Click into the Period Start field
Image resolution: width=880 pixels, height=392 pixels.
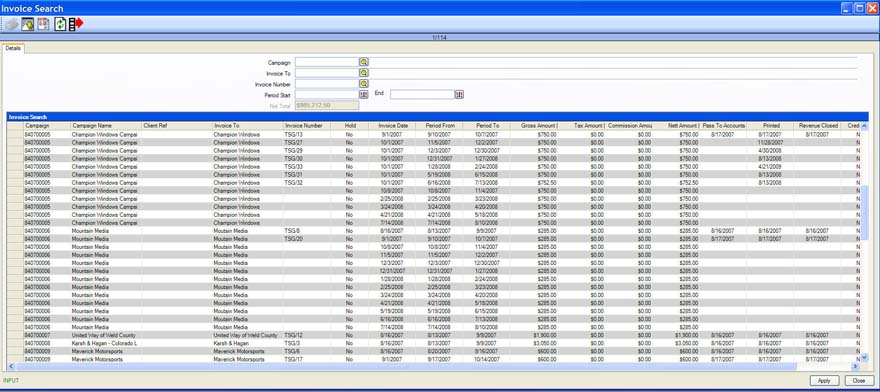327,94
